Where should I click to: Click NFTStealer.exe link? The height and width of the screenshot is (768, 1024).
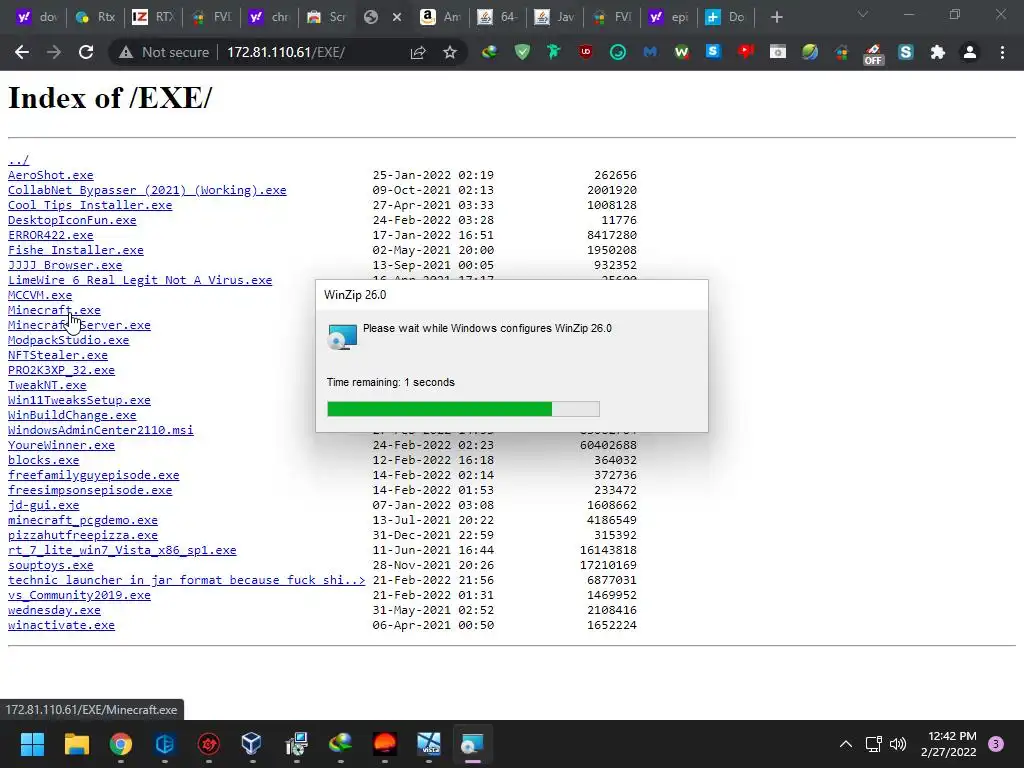(57, 355)
